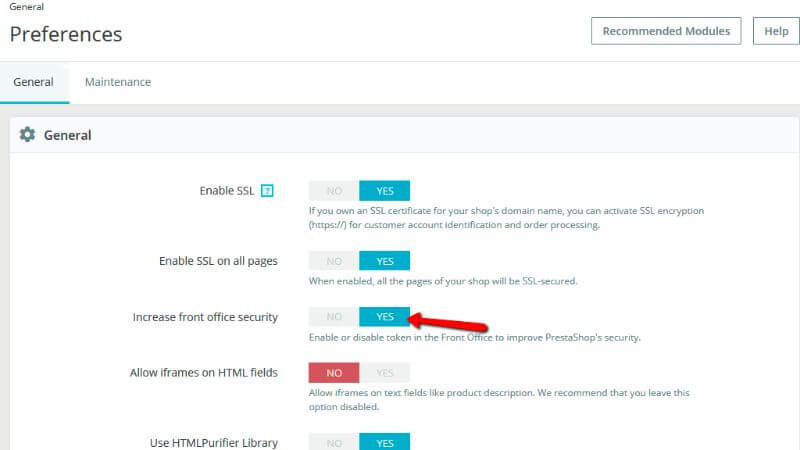The image size is (800, 450).
Task: Open the General tab
Action: [x=34, y=82]
